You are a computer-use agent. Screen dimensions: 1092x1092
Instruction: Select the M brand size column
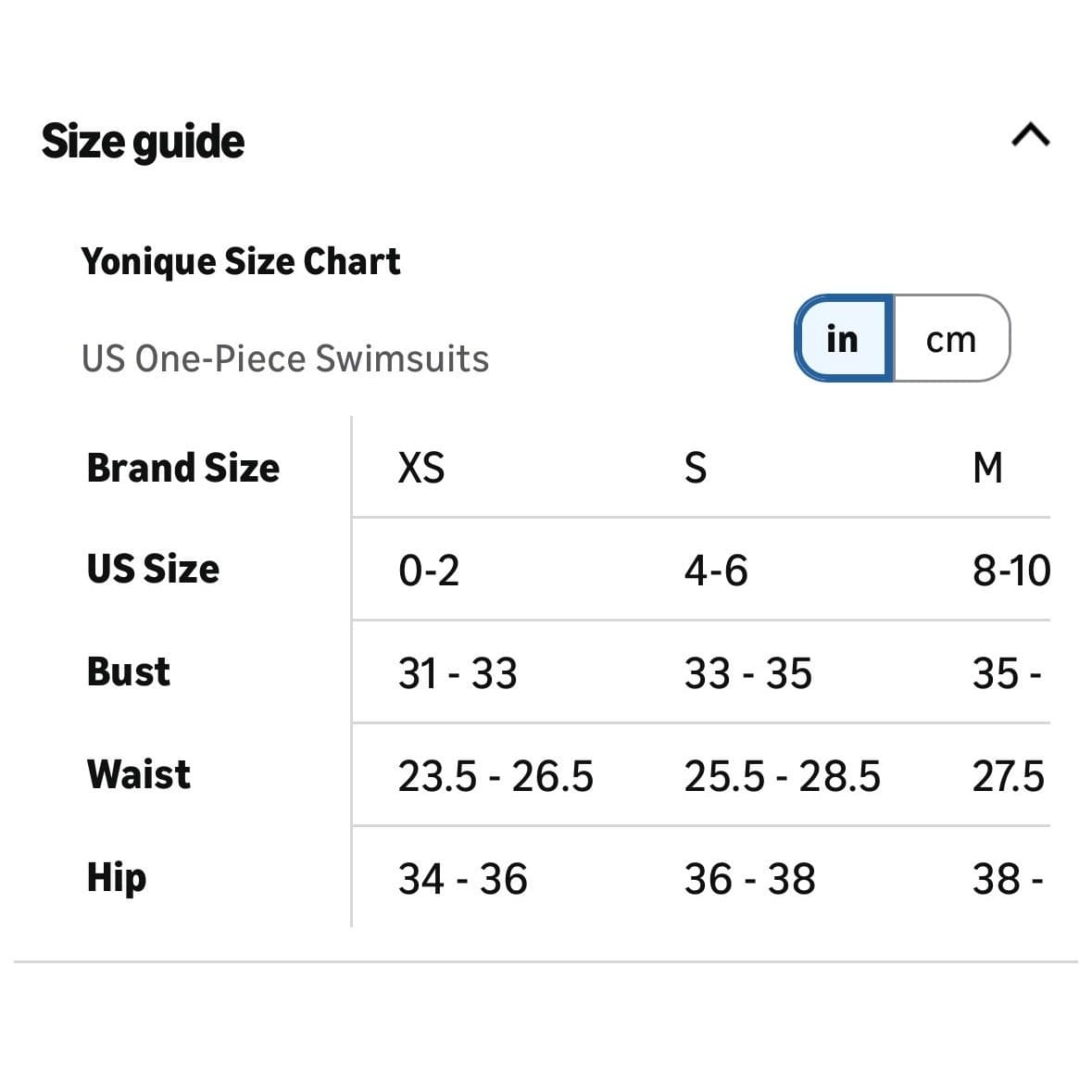[987, 468]
